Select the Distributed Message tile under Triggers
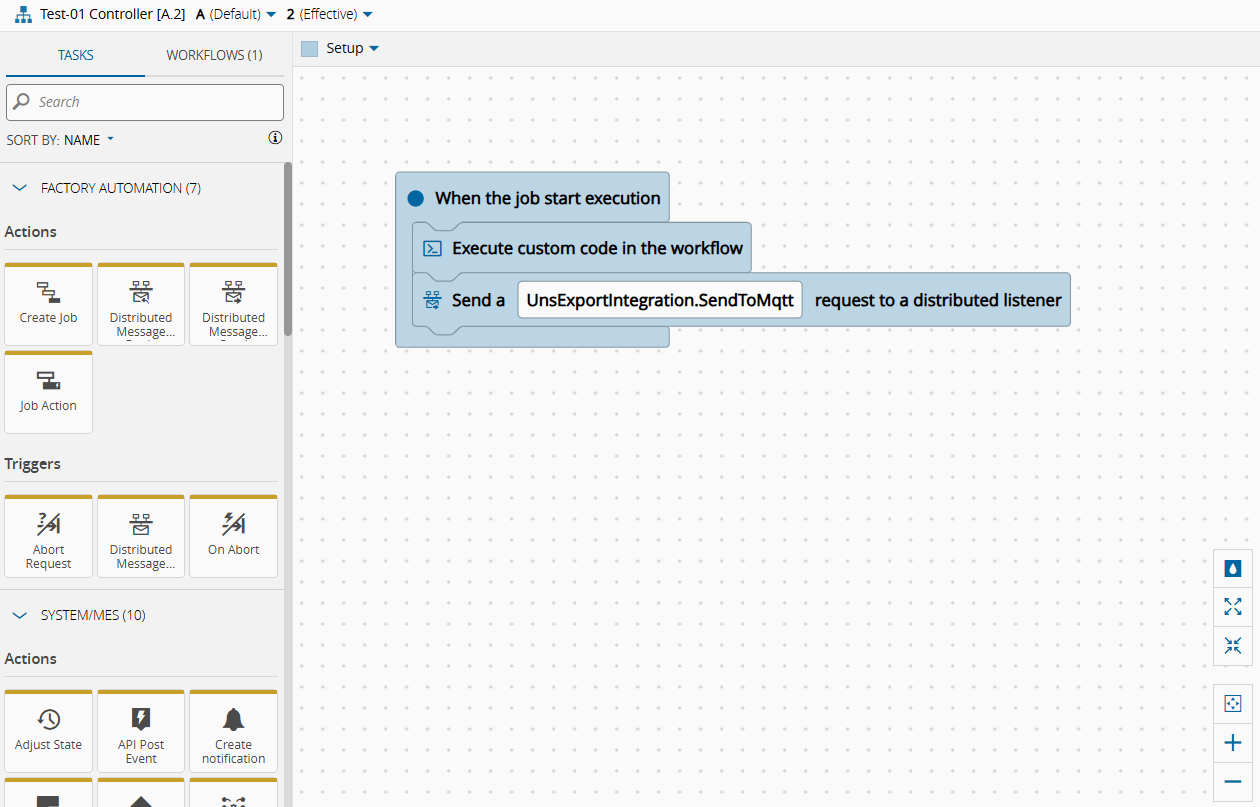The width and height of the screenshot is (1260, 807). [x=141, y=536]
